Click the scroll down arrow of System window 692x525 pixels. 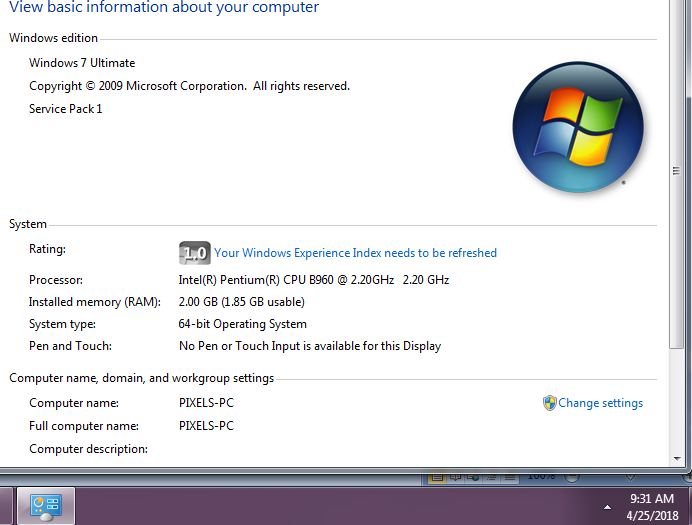pyautogui.click(x=677, y=459)
